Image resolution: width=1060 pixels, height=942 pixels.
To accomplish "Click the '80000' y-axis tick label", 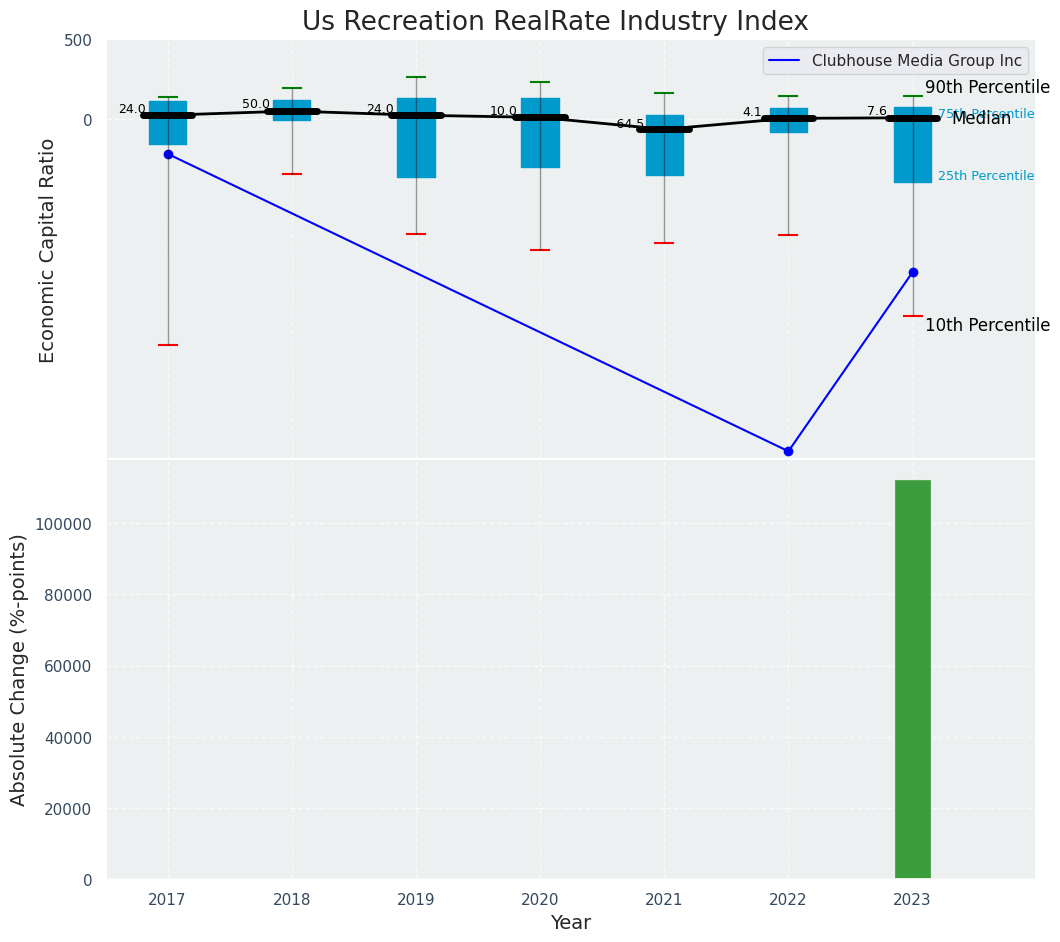I will 69,596.
